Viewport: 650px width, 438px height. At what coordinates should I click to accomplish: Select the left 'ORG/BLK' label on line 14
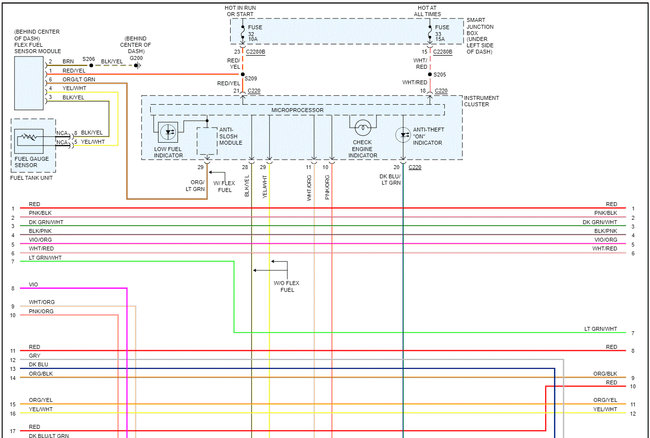41,374
